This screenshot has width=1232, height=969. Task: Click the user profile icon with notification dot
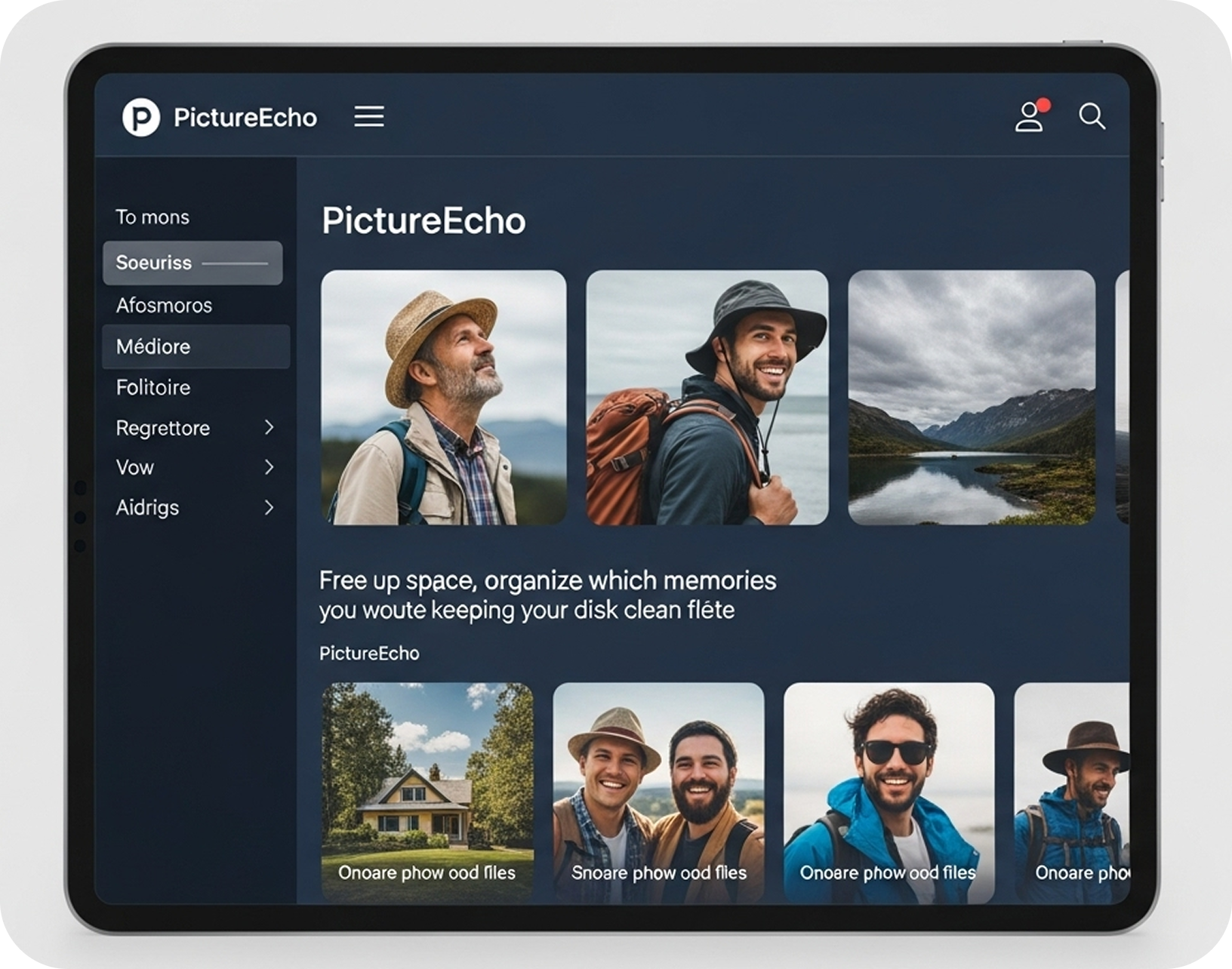[1029, 117]
